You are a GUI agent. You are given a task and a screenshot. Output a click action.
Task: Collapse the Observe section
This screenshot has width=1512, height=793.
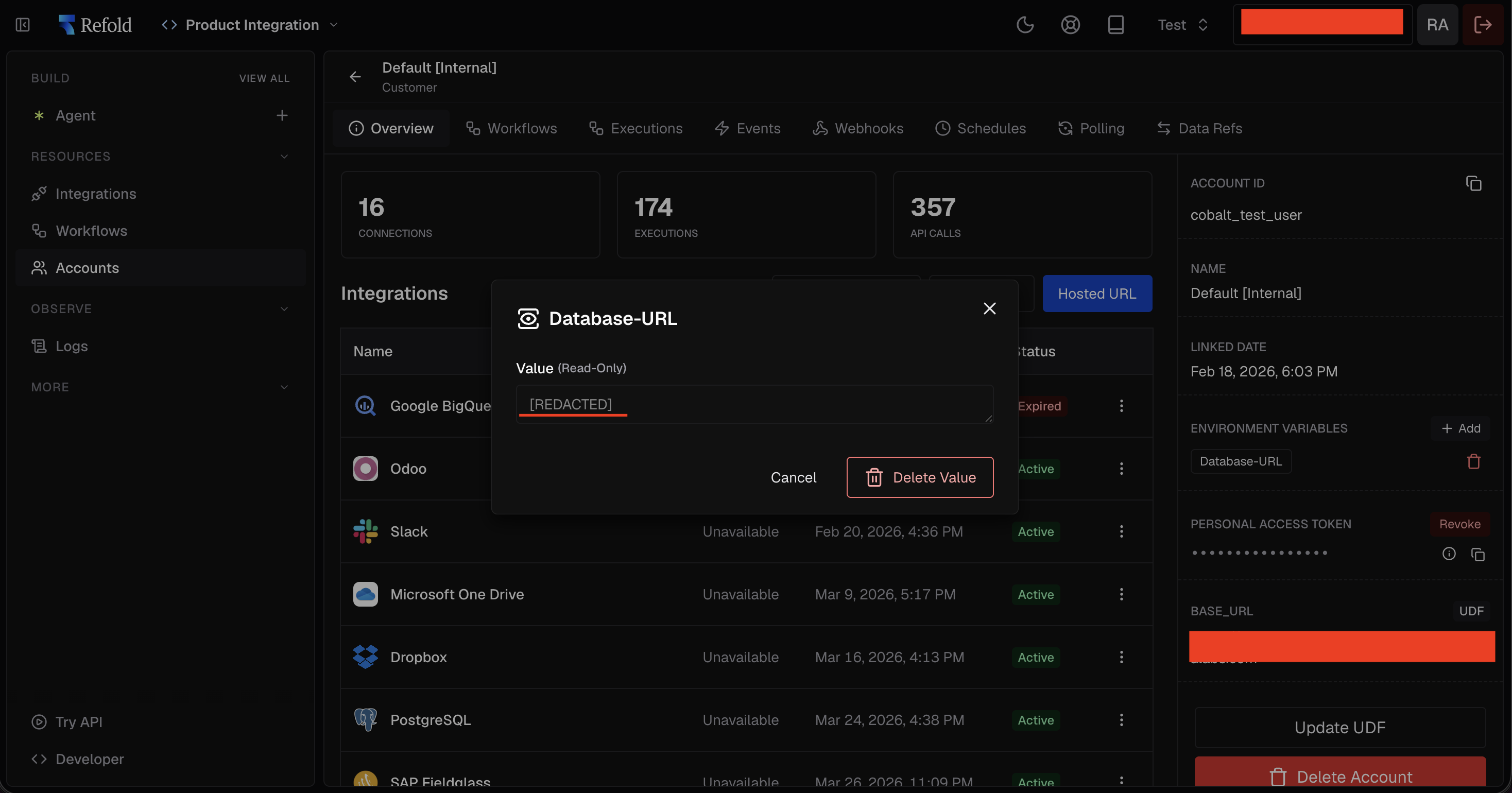[284, 309]
